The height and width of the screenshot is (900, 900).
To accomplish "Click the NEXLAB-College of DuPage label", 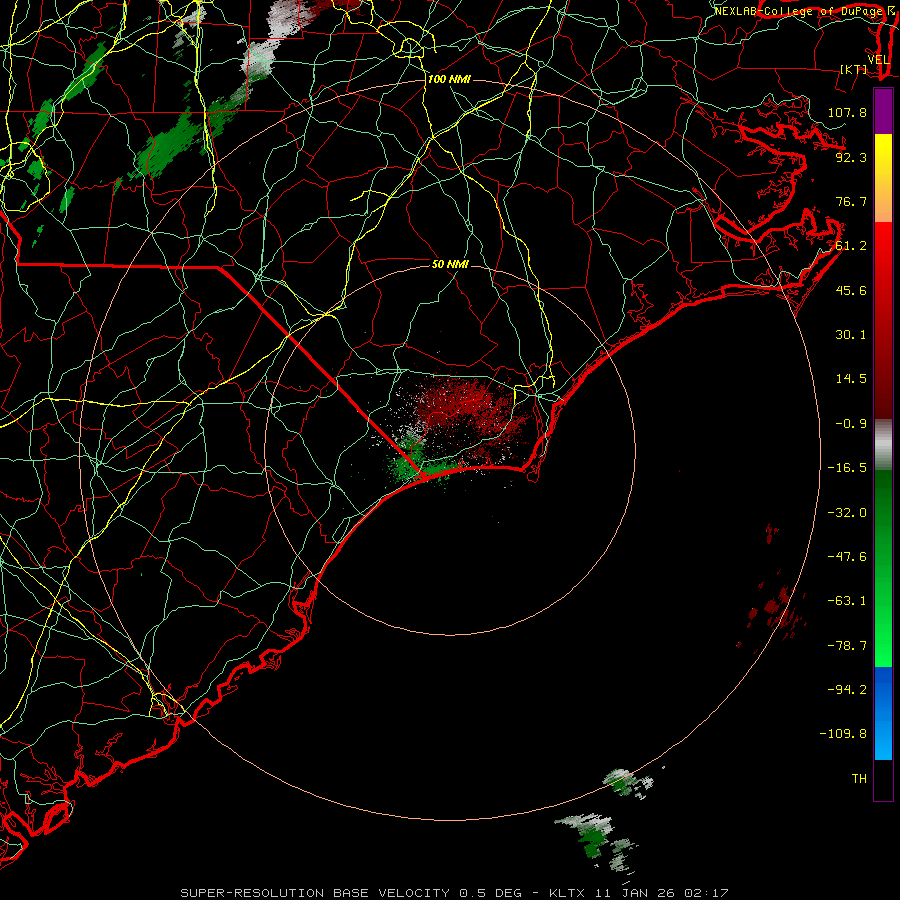I will pos(800,11).
